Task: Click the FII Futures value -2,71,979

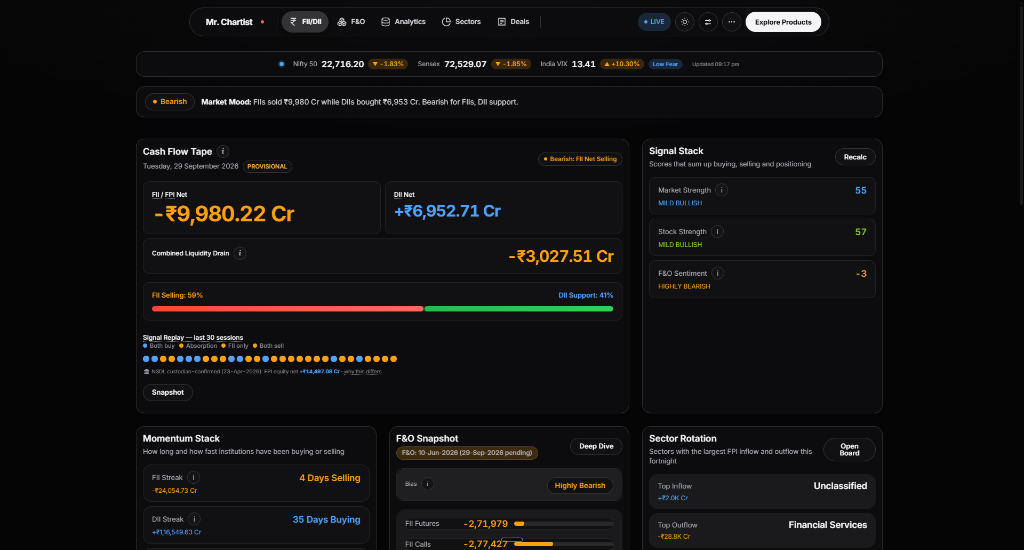Action: (486, 524)
